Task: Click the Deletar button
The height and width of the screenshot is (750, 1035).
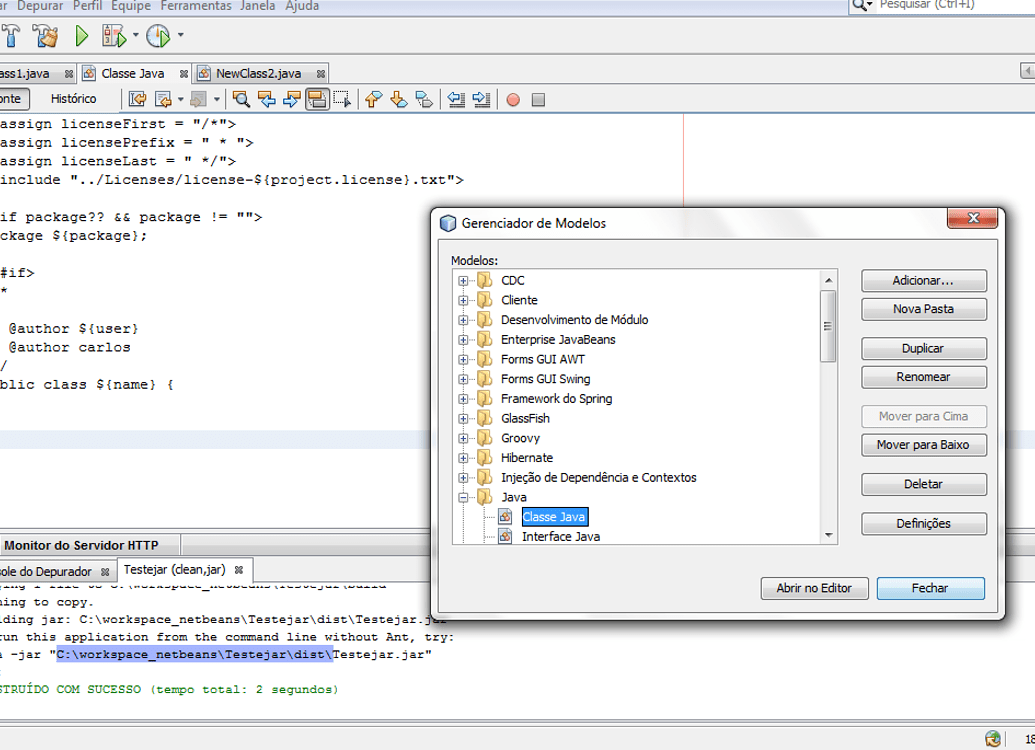Action: point(923,484)
